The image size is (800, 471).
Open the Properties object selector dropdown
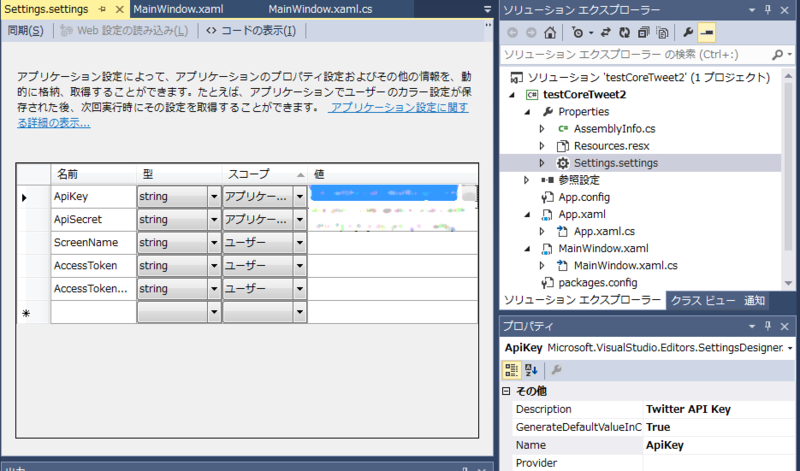click(x=790, y=348)
